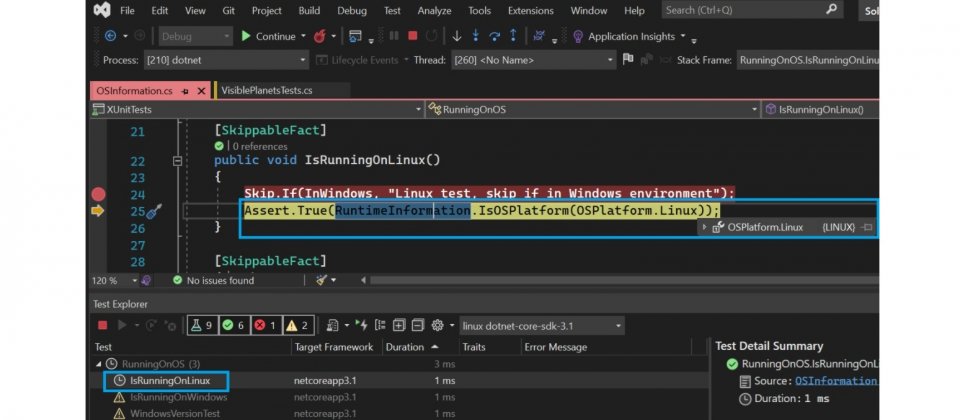Toggle the failed tests filter showing 1
The height and width of the screenshot is (420, 960).
(x=265, y=325)
